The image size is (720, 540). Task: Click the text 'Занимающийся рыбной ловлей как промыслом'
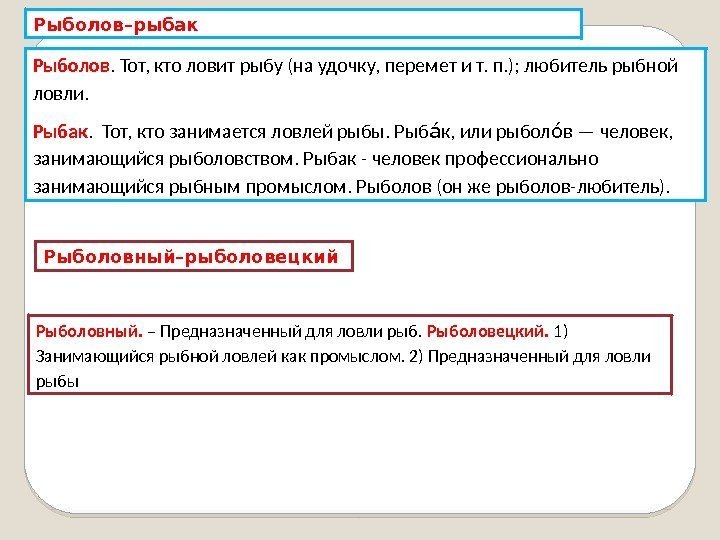tap(219, 356)
